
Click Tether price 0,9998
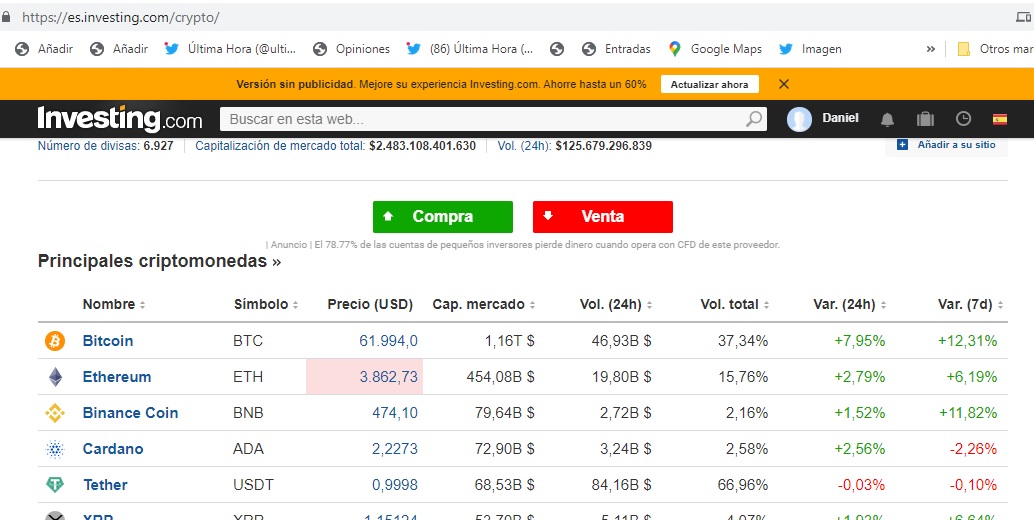(394, 485)
